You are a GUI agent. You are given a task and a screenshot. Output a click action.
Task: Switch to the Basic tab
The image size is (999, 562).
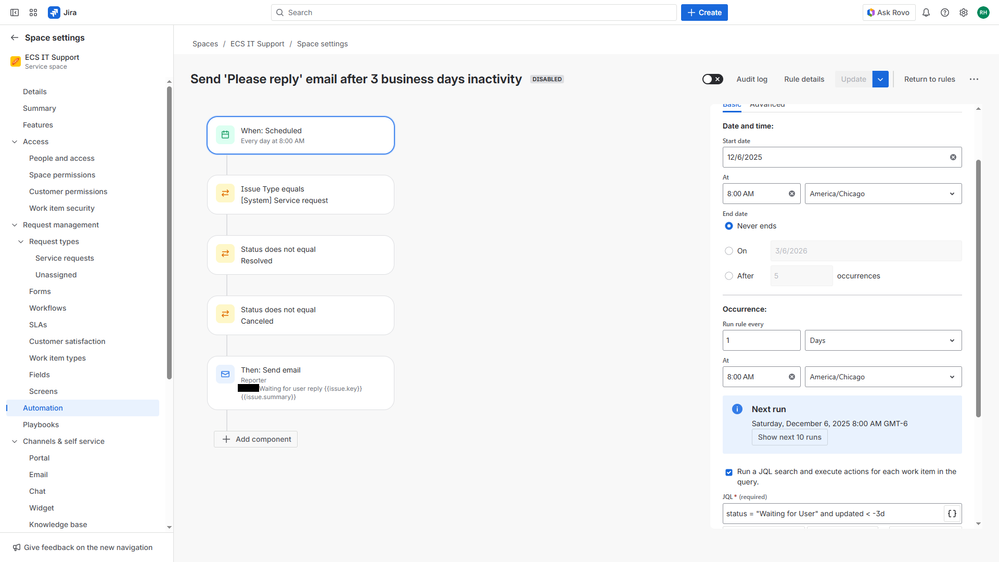click(x=731, y=105)
